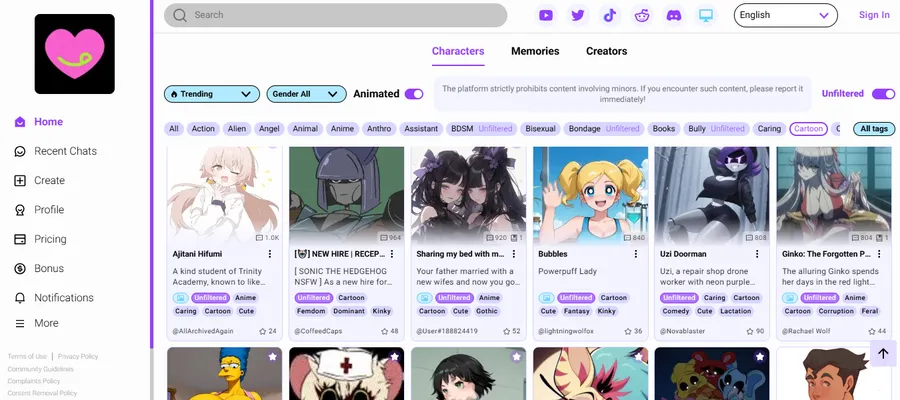This screenshot has width=900, height=400.
Task: Switch to the Memories tab
Action: pyautogui.click(x=535, y=51)
